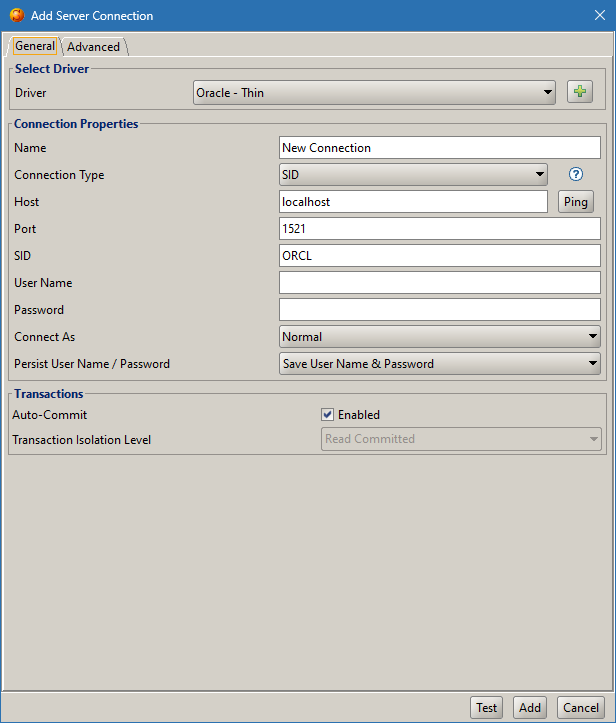The height and width of the screenshot is (723, 616).
Task: Select the SID field containing ORCL
Action: pyautogui.click(x=439, y=256)
